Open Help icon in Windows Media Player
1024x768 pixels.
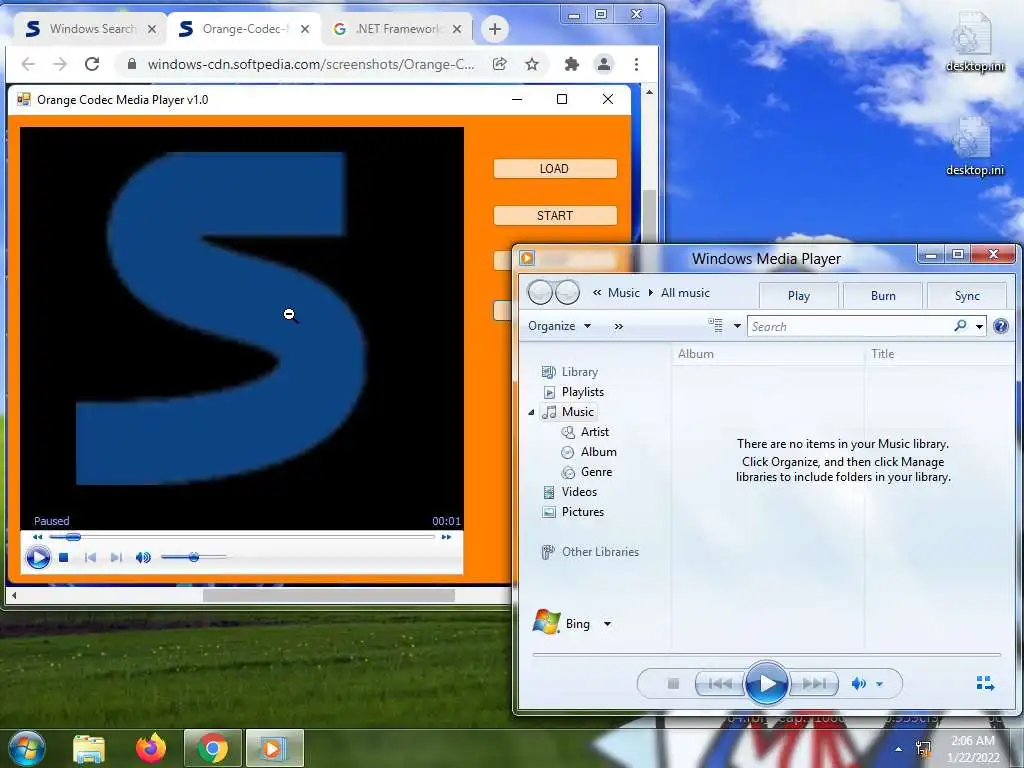(x=1000, y=326)
